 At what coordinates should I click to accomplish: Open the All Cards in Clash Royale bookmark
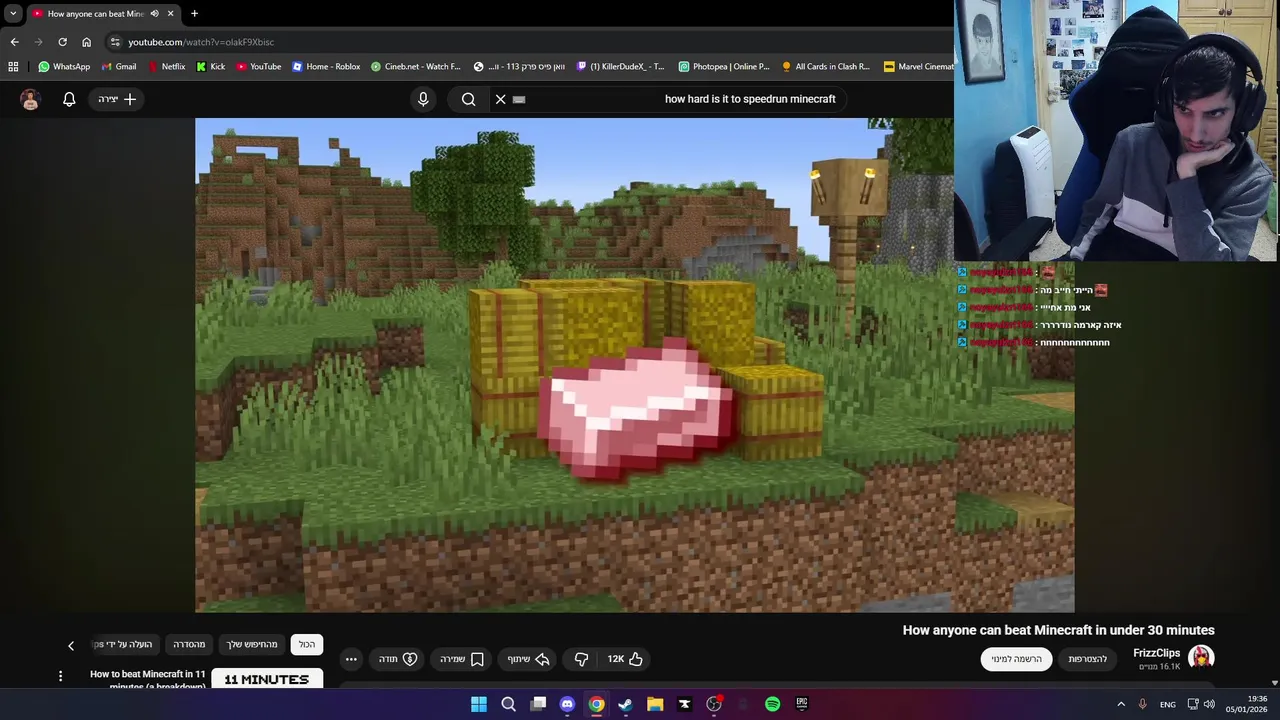(826, 67)
